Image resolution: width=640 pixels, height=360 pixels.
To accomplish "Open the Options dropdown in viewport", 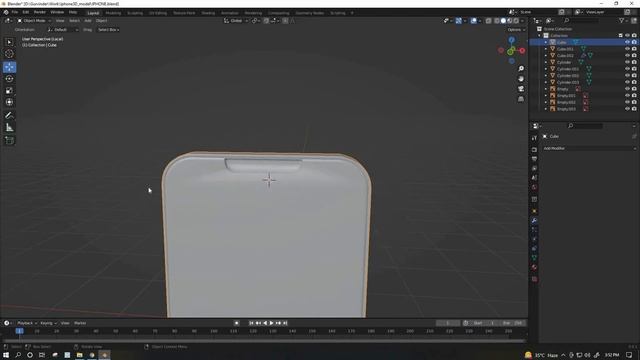I will tap(516, 30).
